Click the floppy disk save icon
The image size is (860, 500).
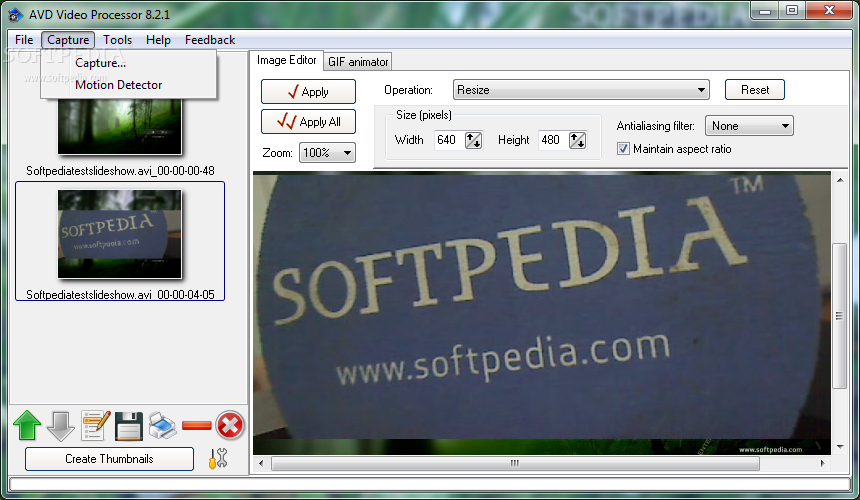[129, 426]
